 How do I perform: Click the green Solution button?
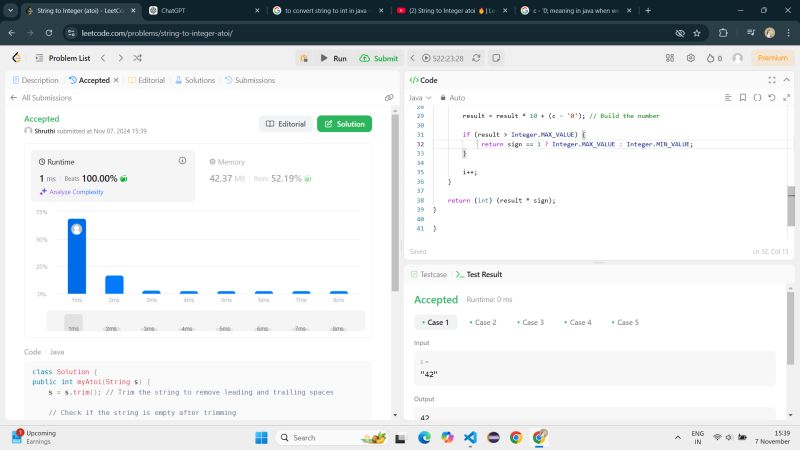pos(344,124)
